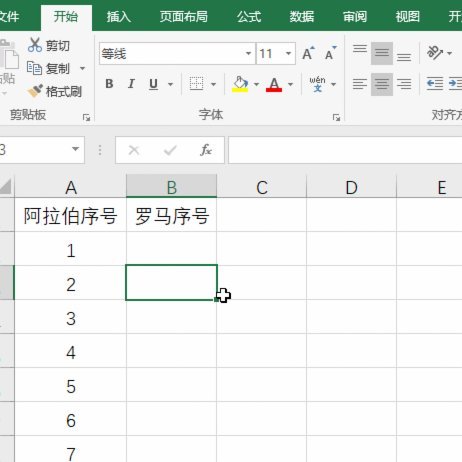Select the cell with value 3
Image resolution: width=462 pixels, height=462 pixels.
71,317
